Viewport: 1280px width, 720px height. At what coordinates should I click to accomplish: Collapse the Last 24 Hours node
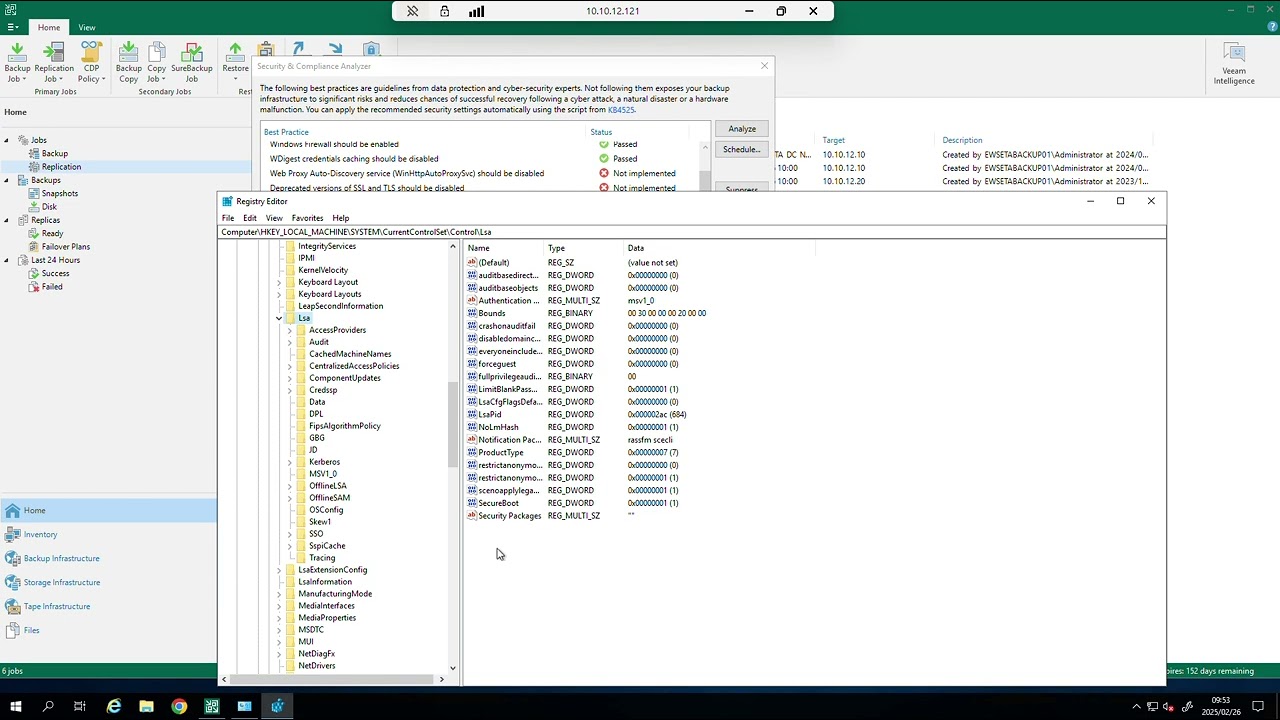pos(7,260)
